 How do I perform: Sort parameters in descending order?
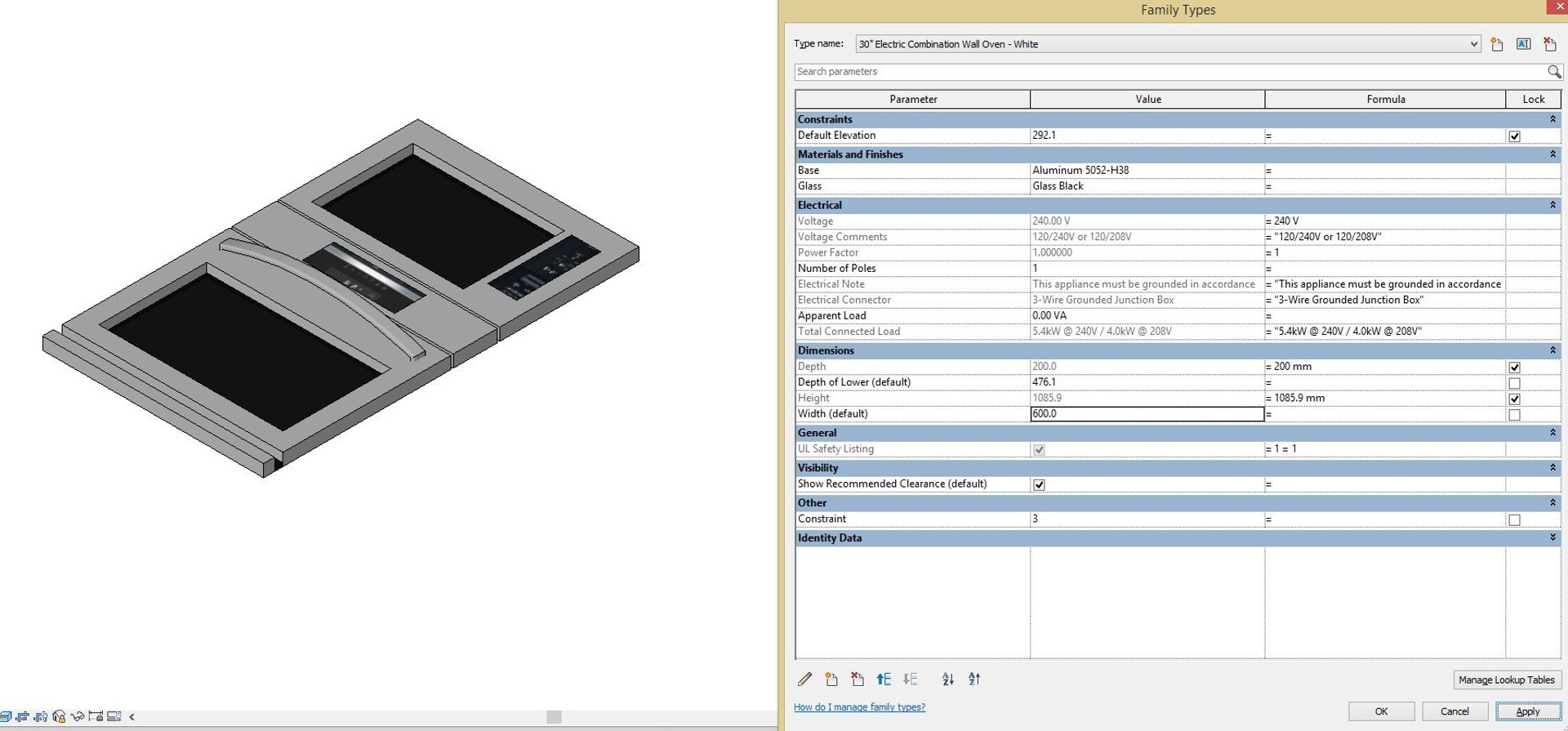pyautogui.click(x=974, y=679)
